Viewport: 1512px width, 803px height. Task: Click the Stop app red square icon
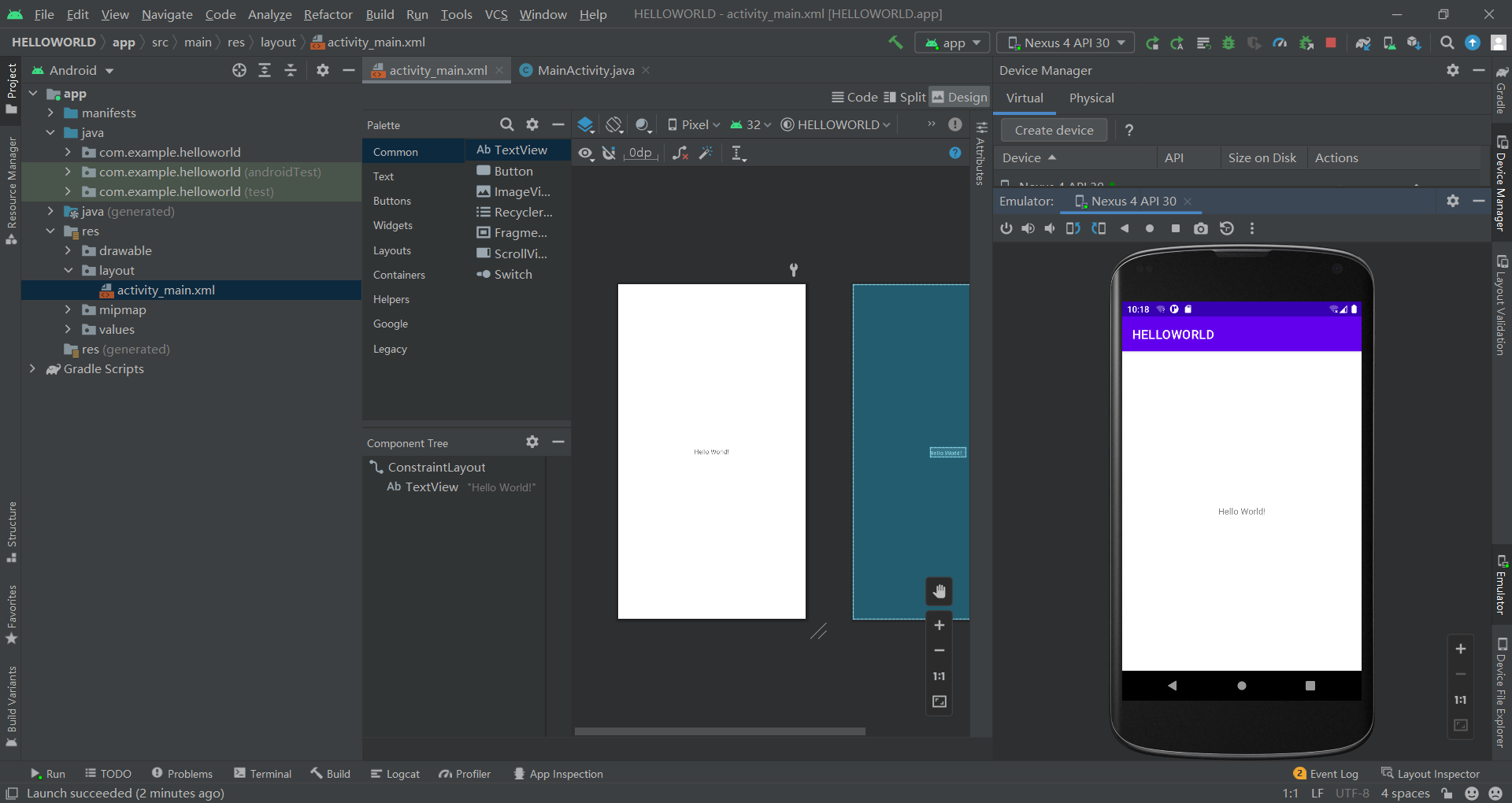(1331, 43)
